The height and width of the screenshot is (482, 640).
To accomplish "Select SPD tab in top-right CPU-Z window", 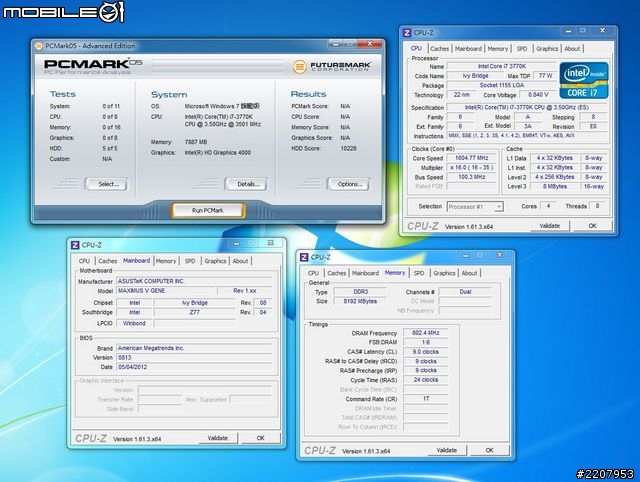I will pyautogui.click(x=522, y=49).
